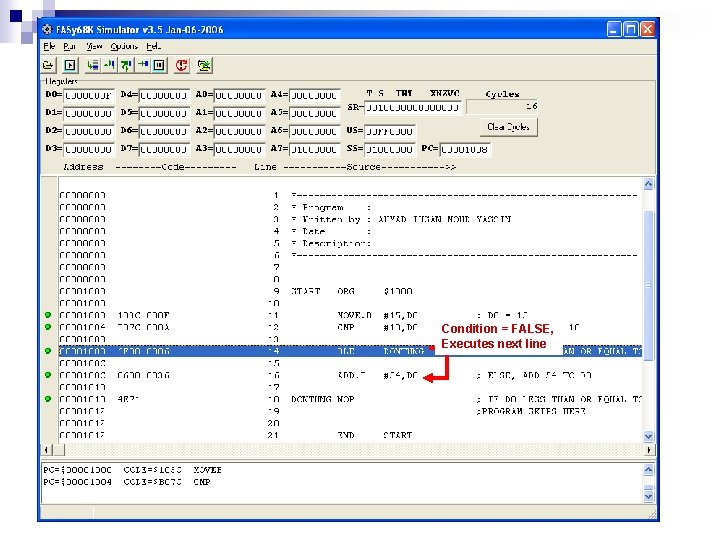Select source line 18 DONTHING NOP
The image size is (720, 540).
[350, 399]
